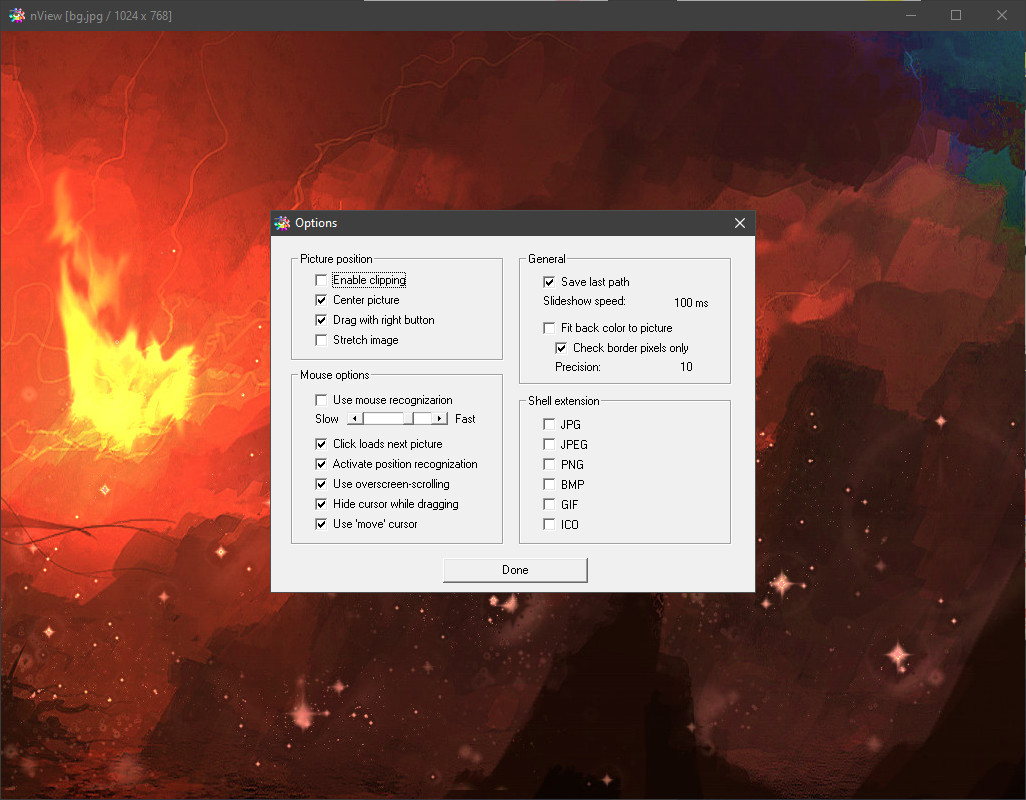Enable Fit back color to picture
The image size is (1026, 800).
tap(549, 328)
